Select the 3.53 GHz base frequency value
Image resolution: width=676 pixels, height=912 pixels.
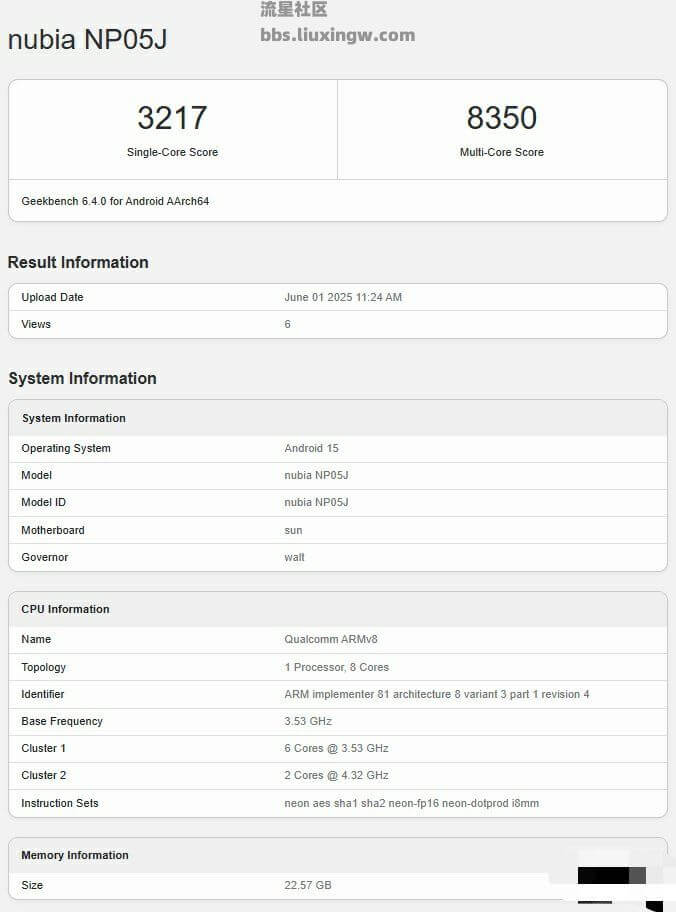[x=308, y=721]
